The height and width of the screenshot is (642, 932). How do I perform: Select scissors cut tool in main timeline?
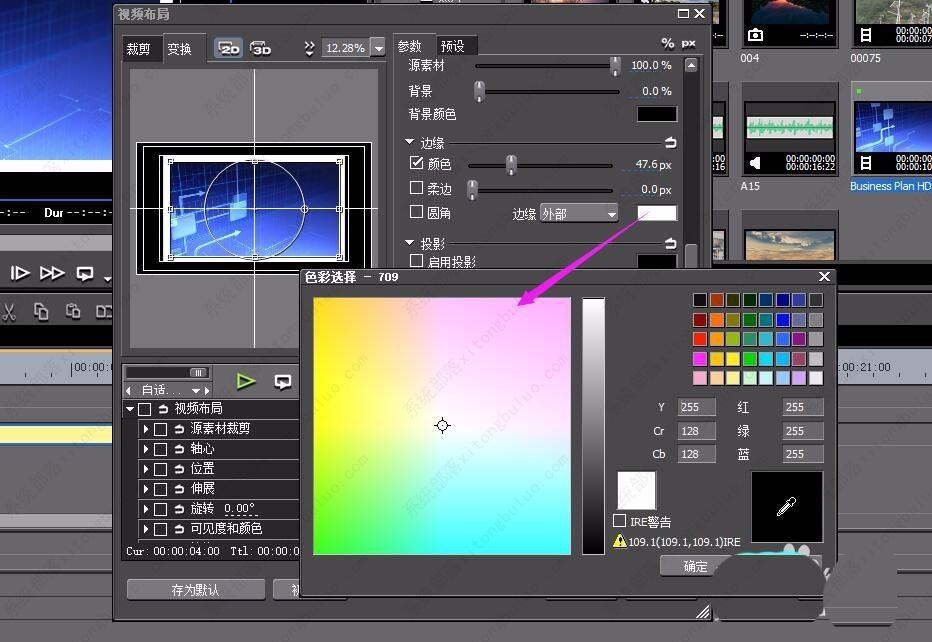8,311
